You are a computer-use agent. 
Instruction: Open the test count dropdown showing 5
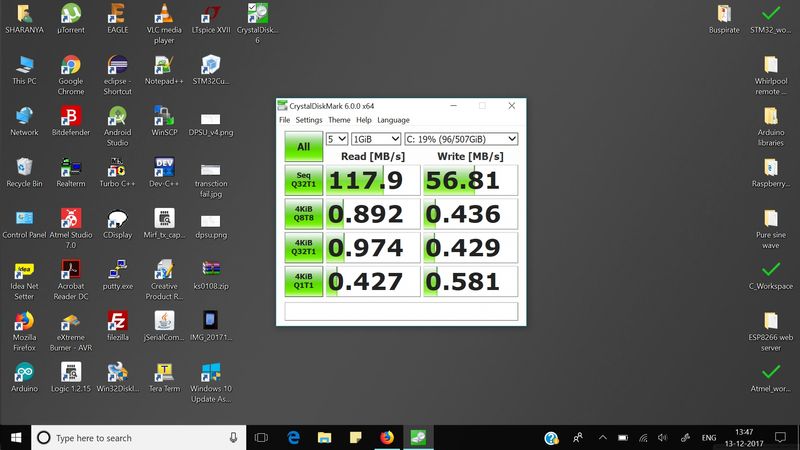click(337, 139)
